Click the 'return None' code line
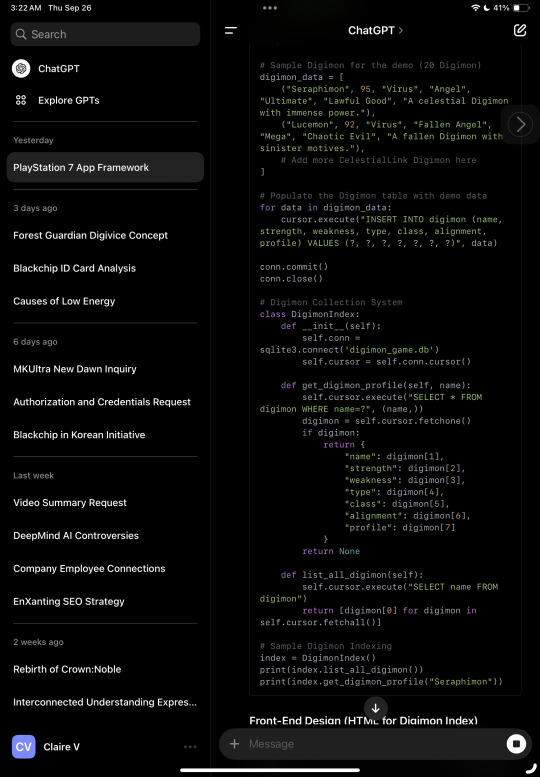 [x=331, y=551]
